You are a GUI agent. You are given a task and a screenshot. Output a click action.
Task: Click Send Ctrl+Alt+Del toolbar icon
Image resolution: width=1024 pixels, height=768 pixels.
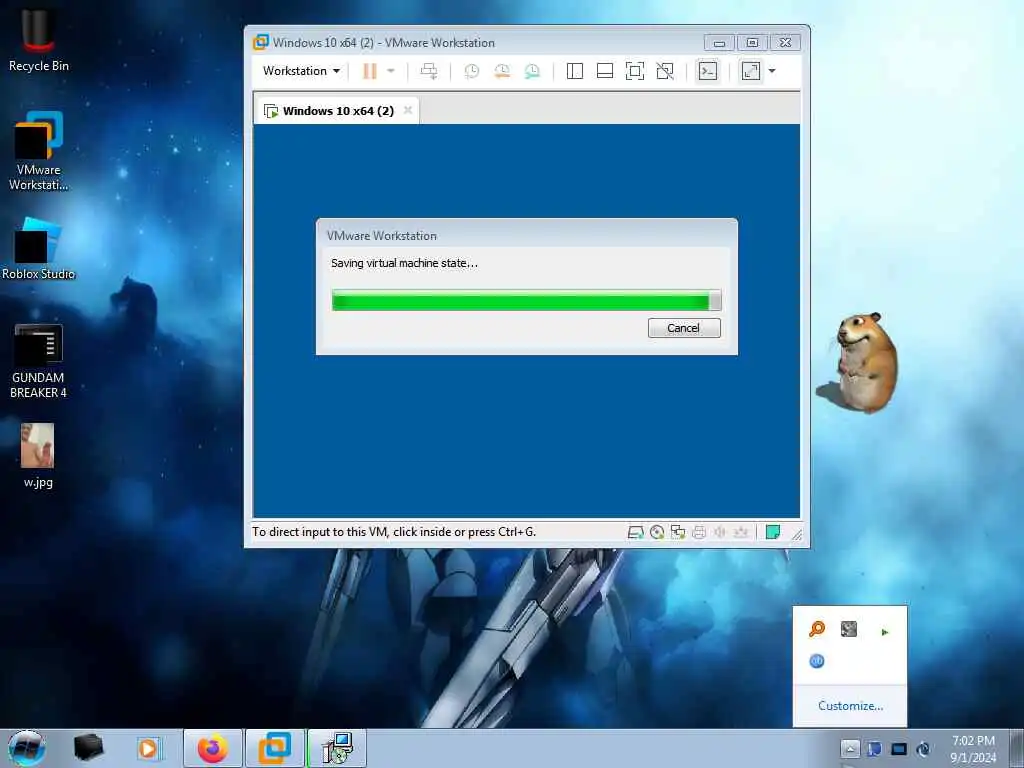(x=429, y=71)
